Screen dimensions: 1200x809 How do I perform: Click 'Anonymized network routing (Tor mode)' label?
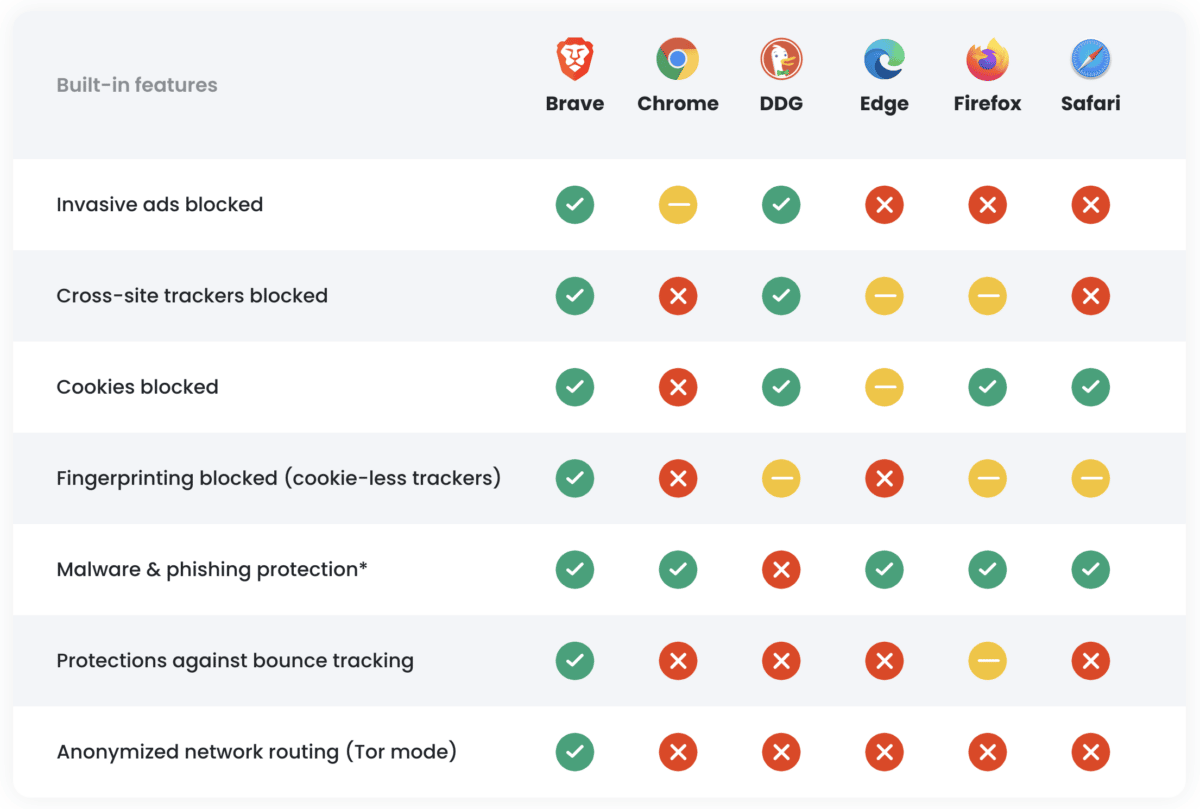point(257,752)
